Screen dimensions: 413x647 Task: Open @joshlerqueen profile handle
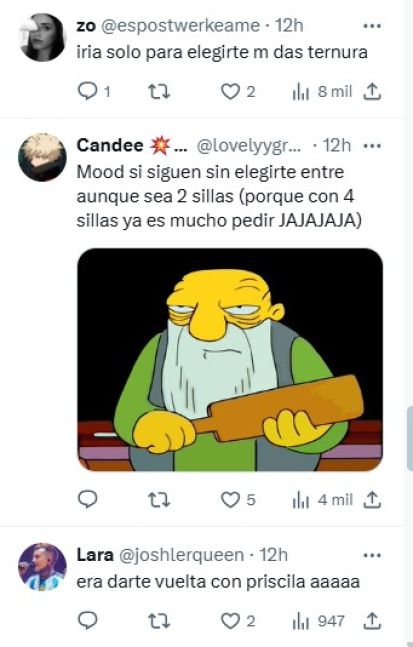tap(181, 555)
